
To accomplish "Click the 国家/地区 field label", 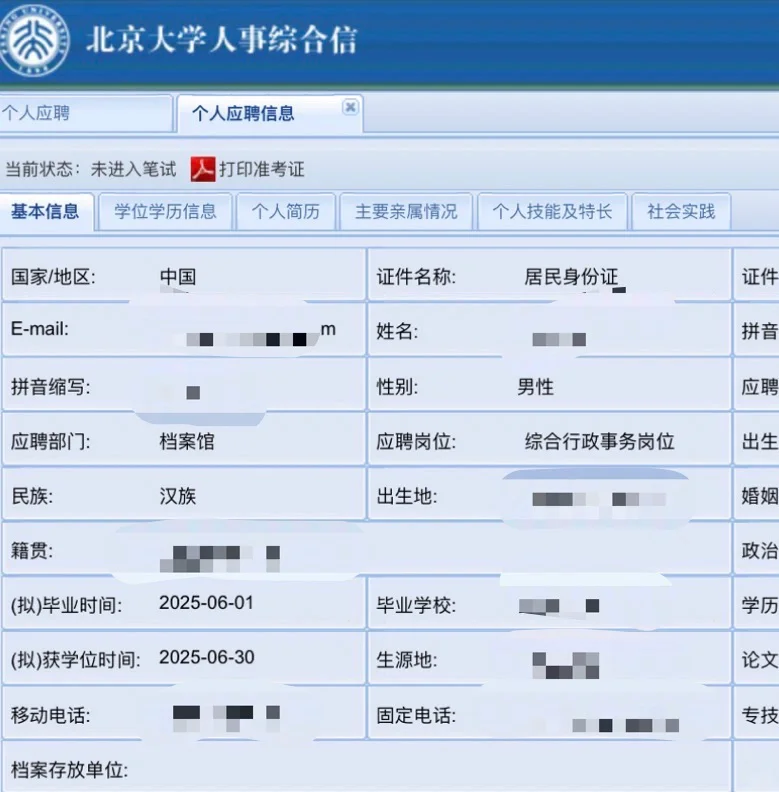I will click(x=53, y=277).
